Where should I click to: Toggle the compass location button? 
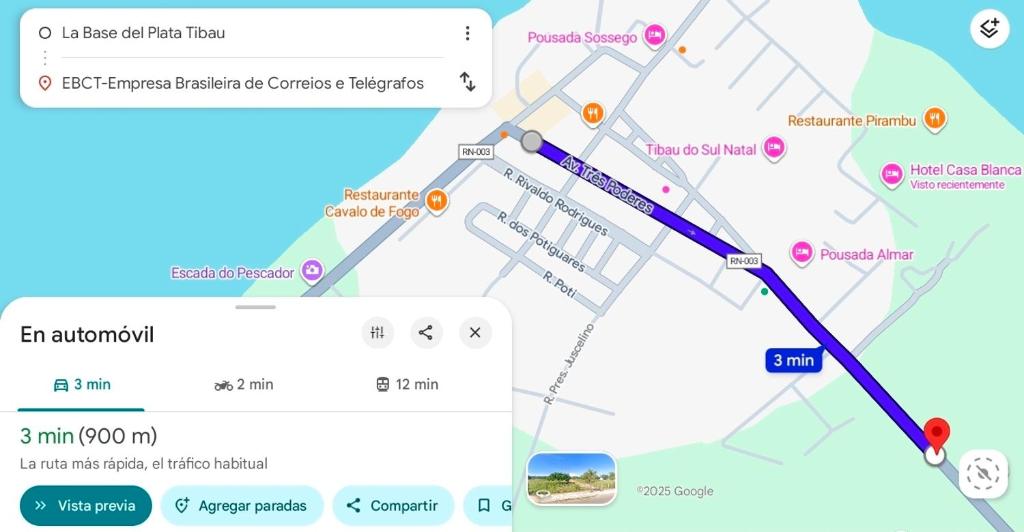pos(982,473)
